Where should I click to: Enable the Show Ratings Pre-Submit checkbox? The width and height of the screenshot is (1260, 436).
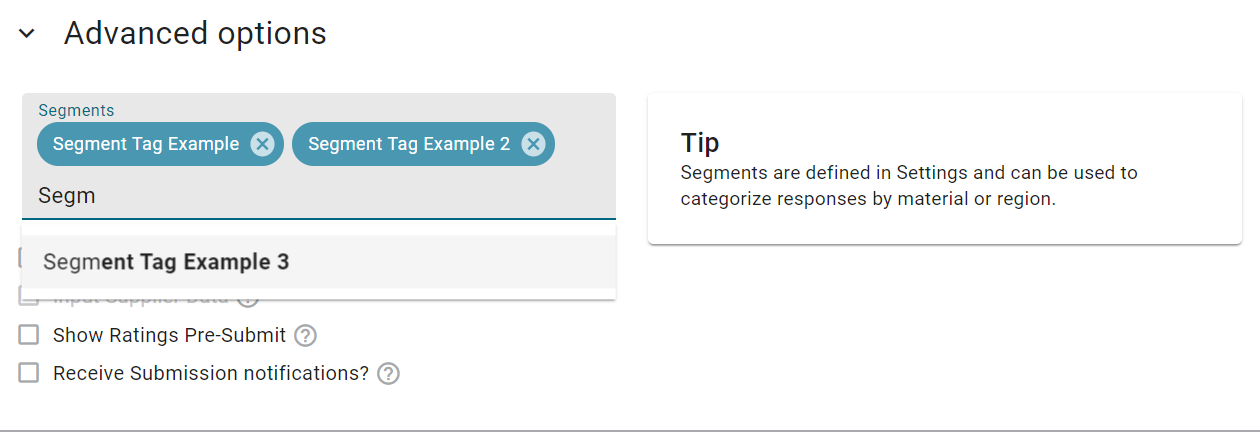click(x=29, y=335)
